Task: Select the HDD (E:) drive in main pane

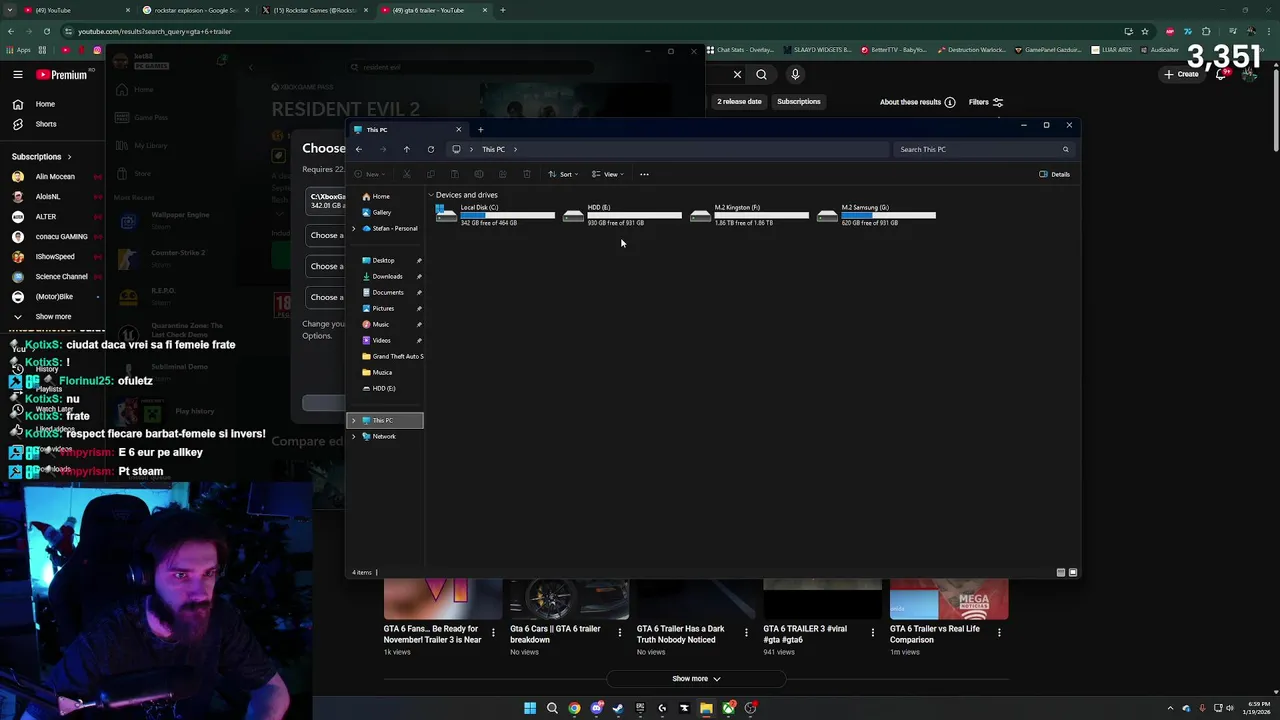Action: tap(622, 214)
